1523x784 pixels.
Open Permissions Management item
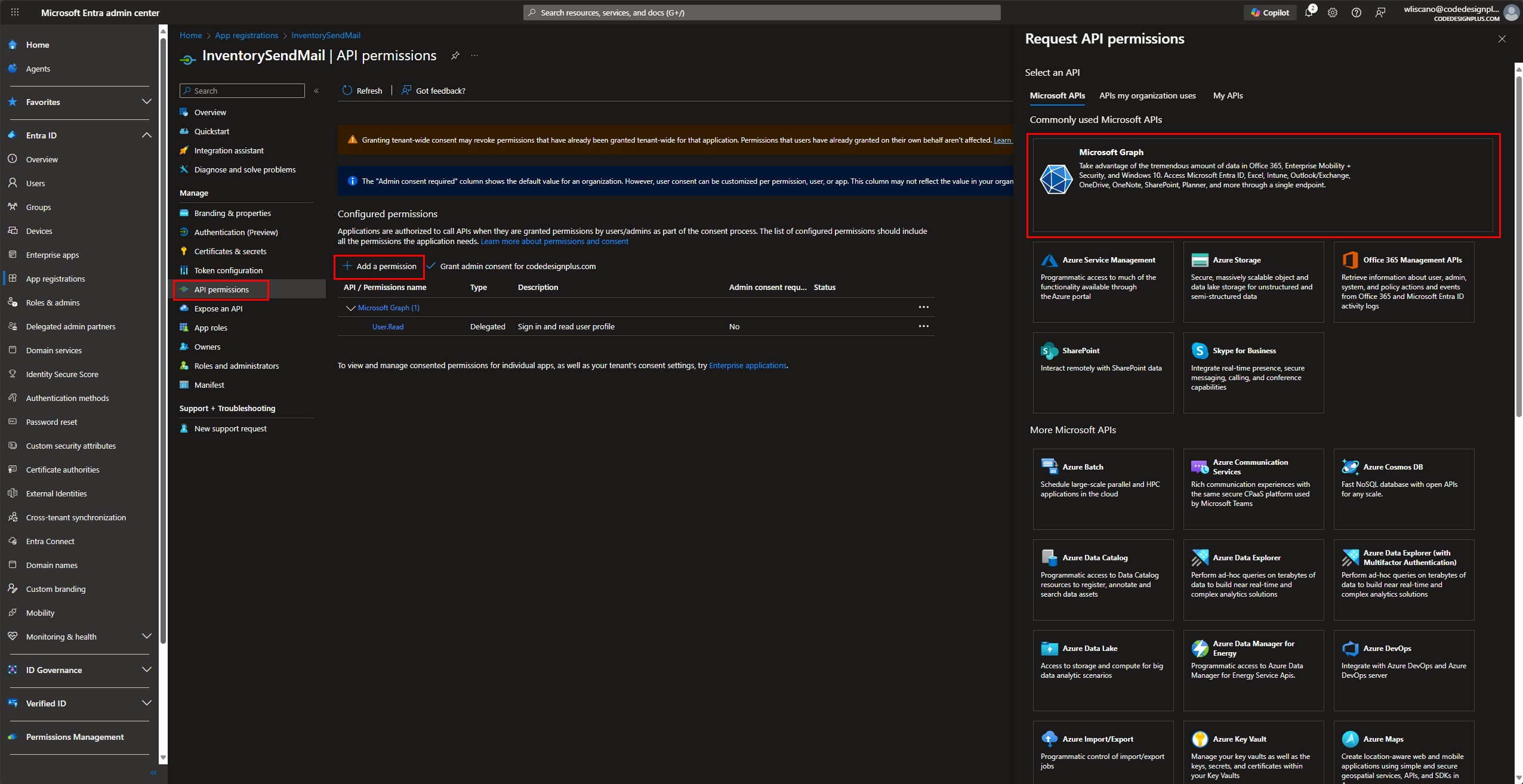point(75,737)
